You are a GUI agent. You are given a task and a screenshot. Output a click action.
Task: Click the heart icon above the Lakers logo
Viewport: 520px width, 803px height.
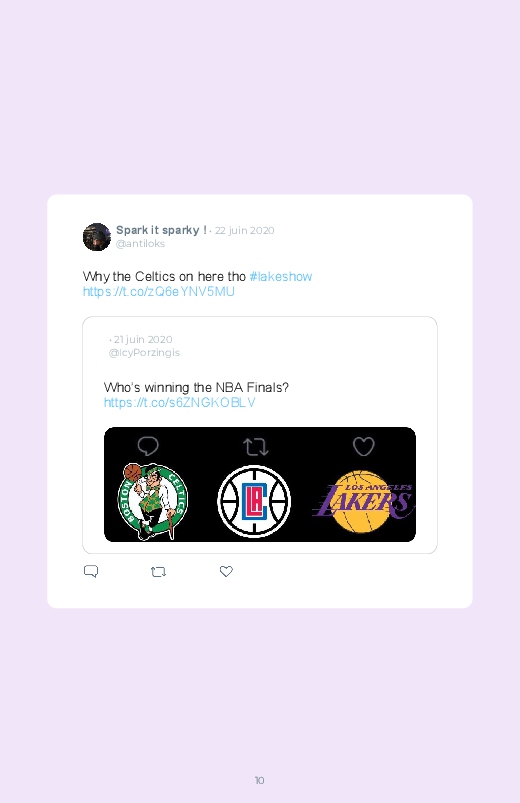click(x=364, y=446)
